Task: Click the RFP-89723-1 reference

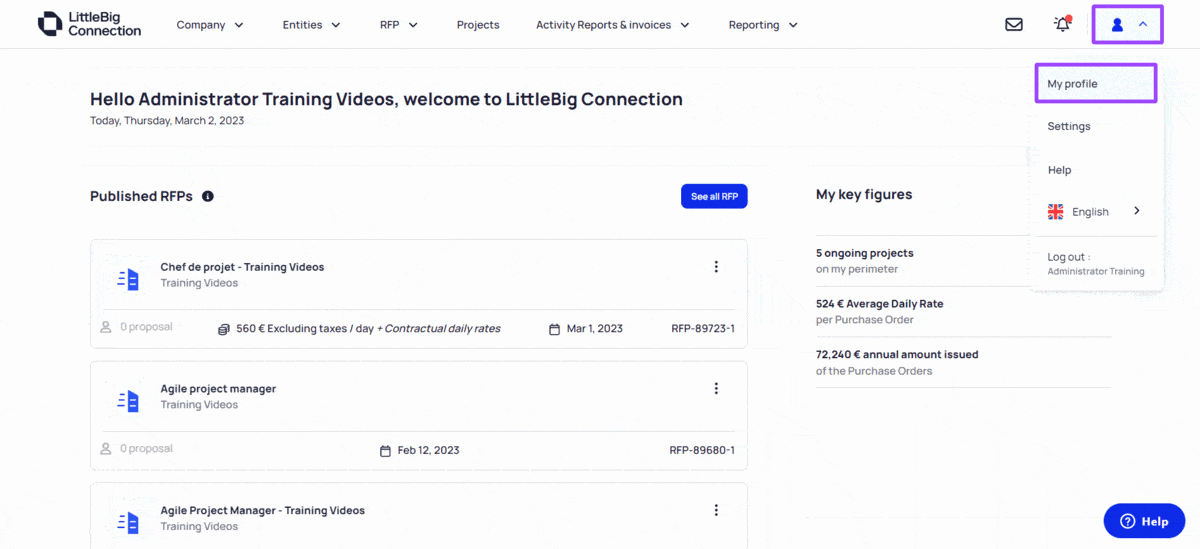Action: [x=703, y=329]
